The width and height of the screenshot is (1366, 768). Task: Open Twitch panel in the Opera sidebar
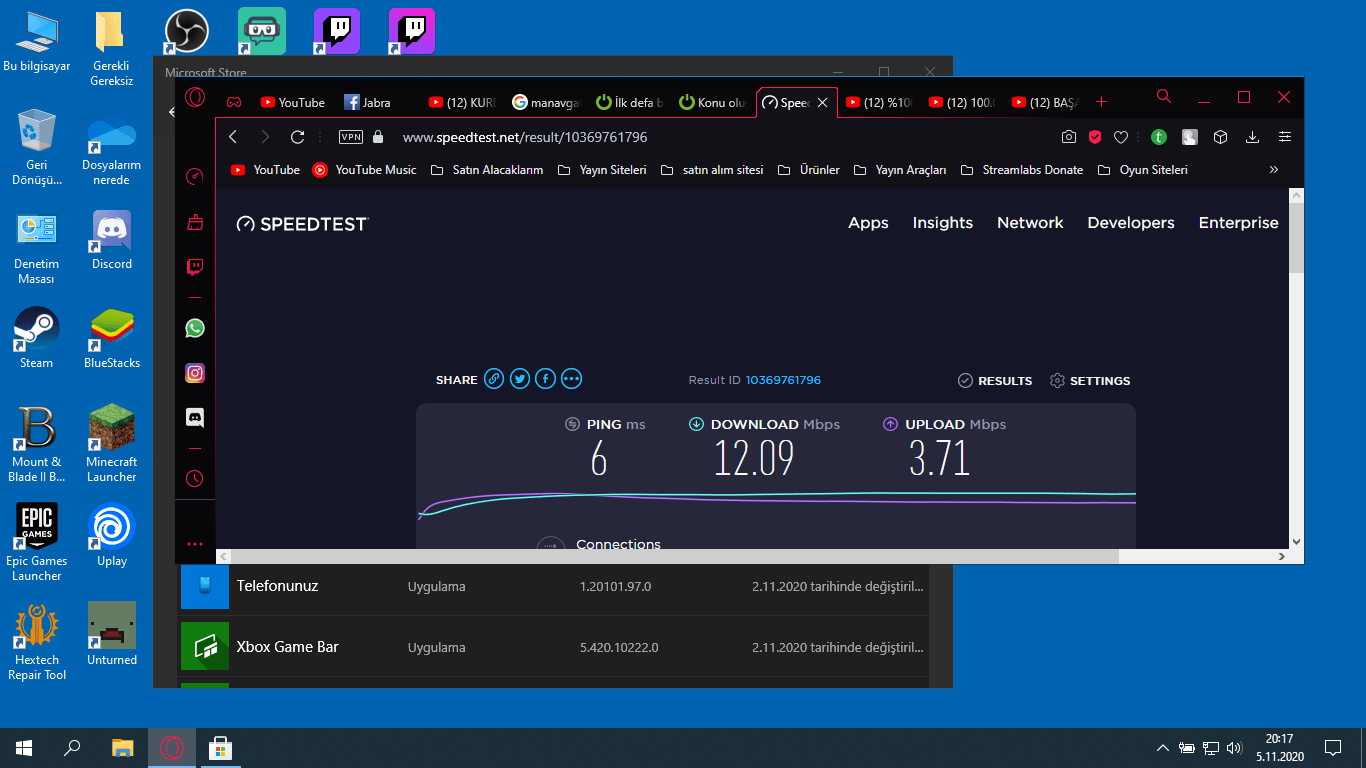195,267
